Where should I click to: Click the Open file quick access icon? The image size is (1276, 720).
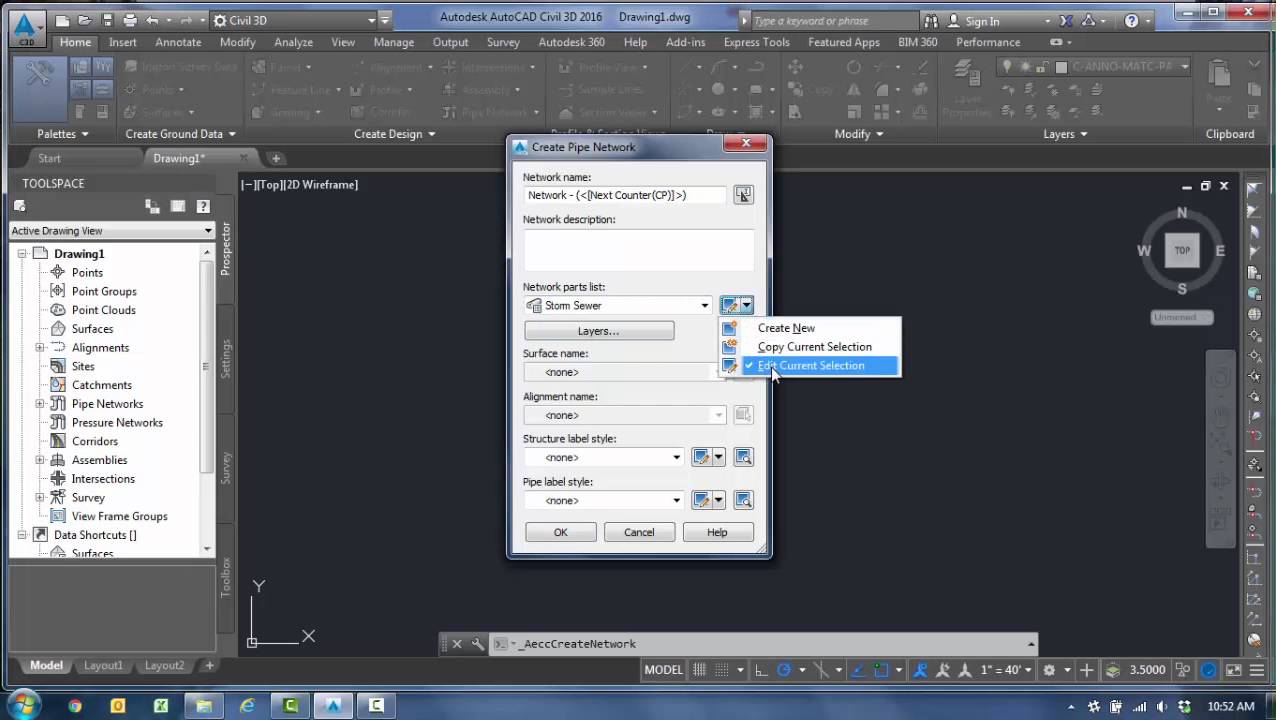[x=85, y=20]
